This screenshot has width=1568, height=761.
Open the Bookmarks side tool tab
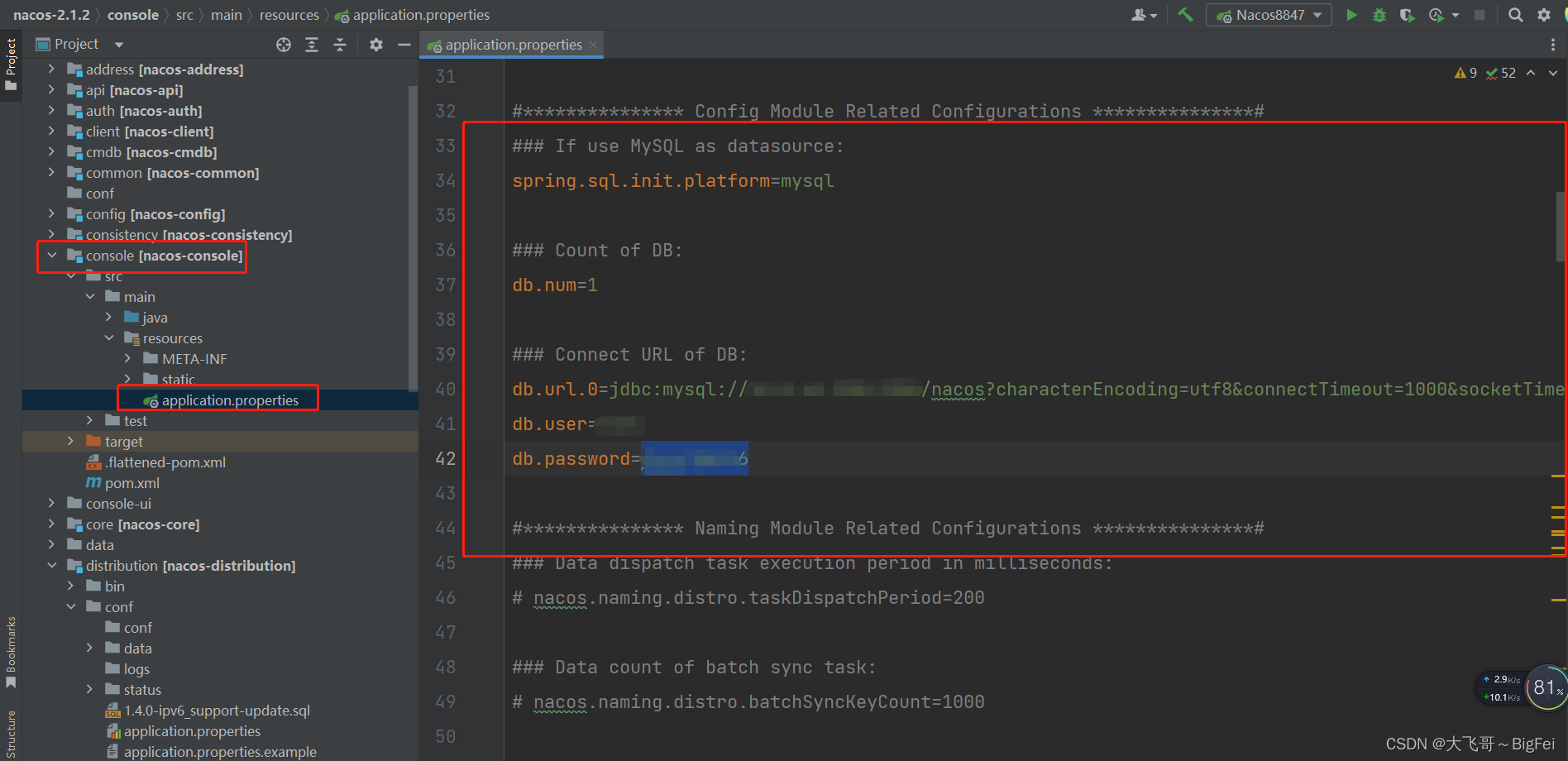pyautogui.click(x=11, y=652)
